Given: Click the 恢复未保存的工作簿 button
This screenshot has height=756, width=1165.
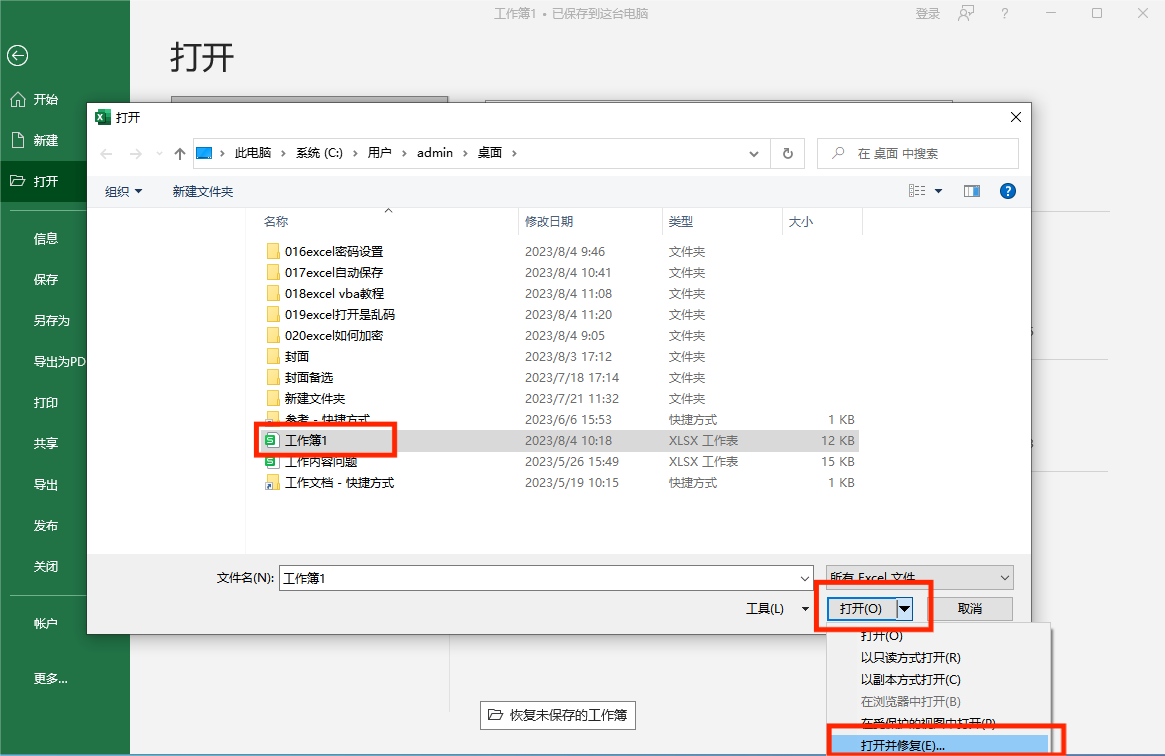Looking at the screenshot, I should point(557,715).
